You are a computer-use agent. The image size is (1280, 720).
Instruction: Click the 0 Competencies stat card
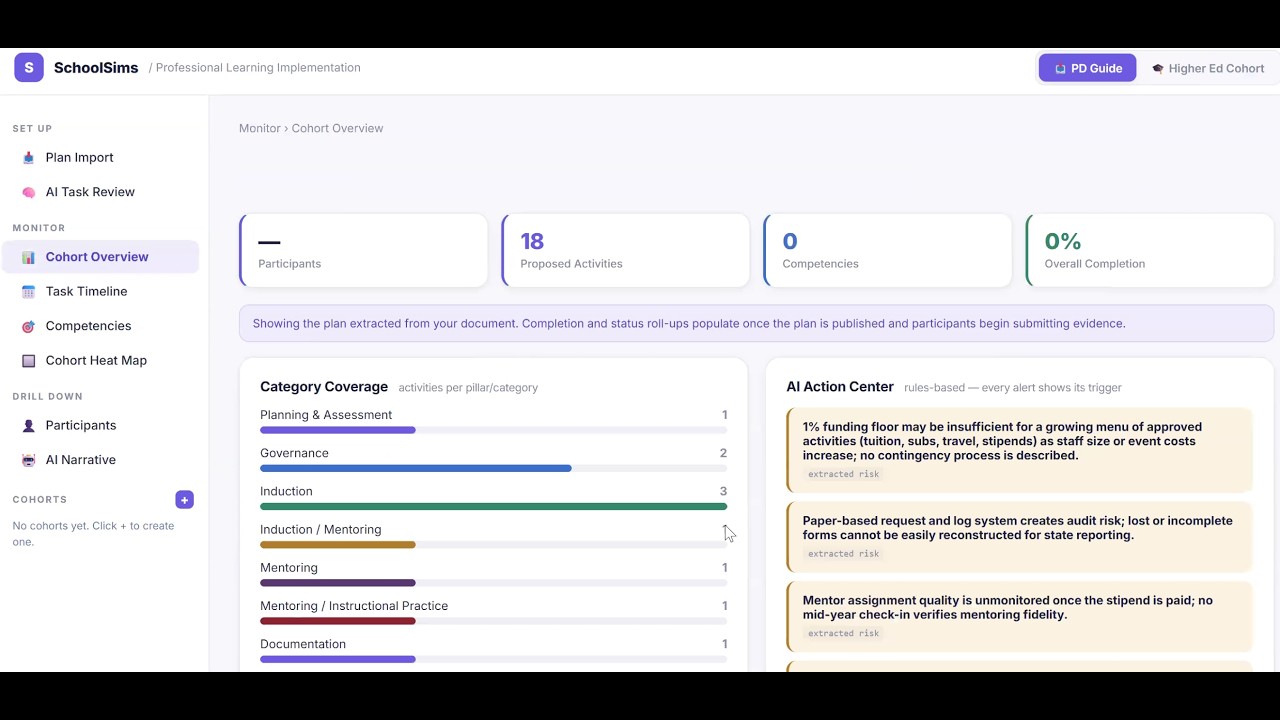click(887, 250)
